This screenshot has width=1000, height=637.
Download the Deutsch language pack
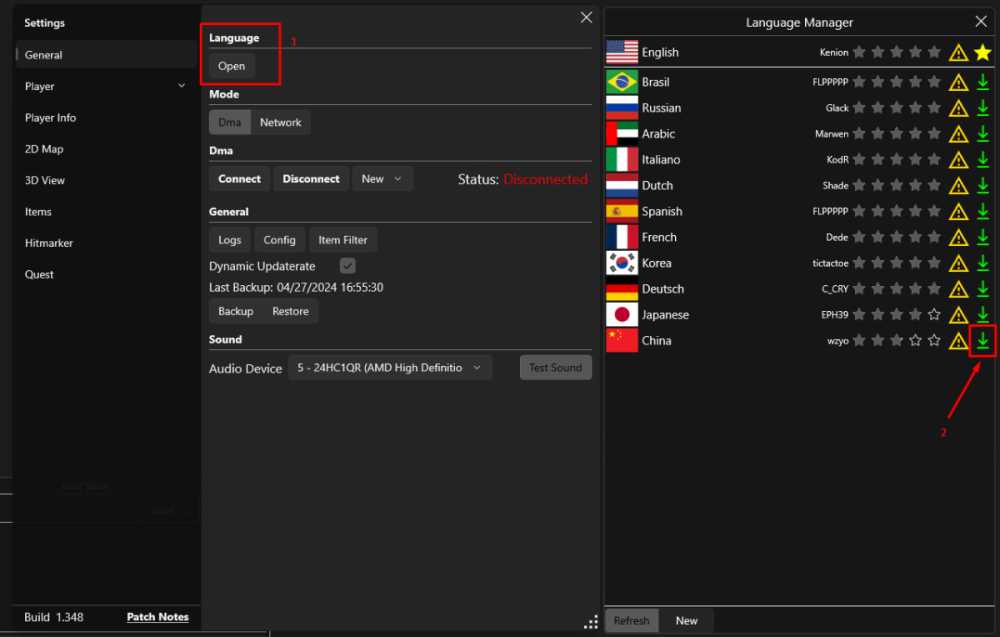(x=983, y=289)
